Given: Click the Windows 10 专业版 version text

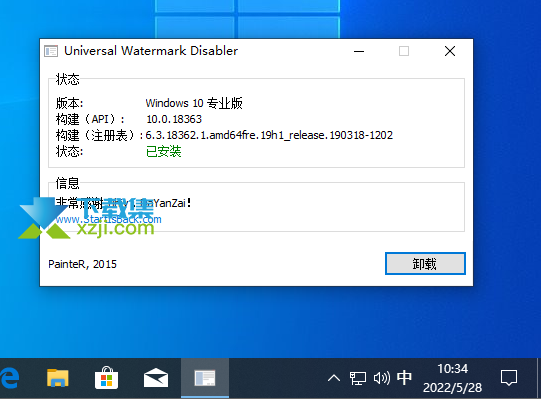Looking at the screenshot, I should 194,103.
